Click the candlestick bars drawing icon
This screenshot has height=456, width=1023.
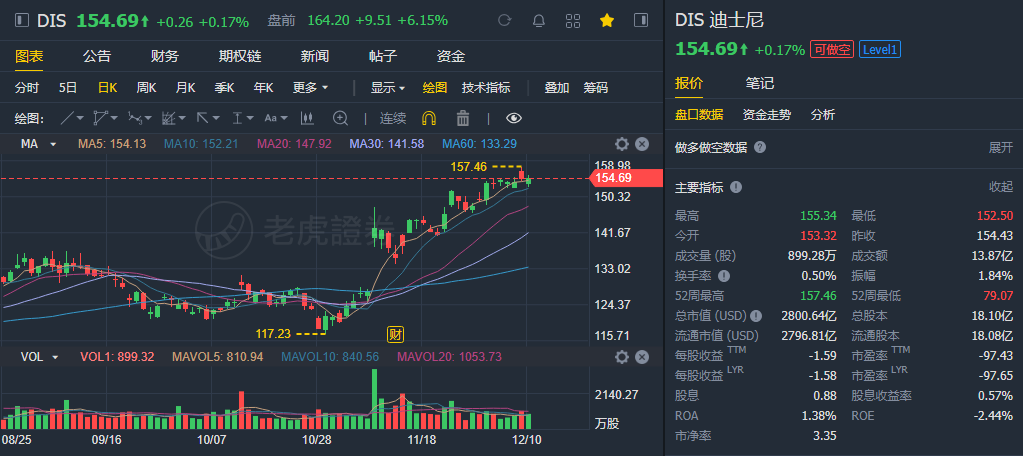click(307, 118)
